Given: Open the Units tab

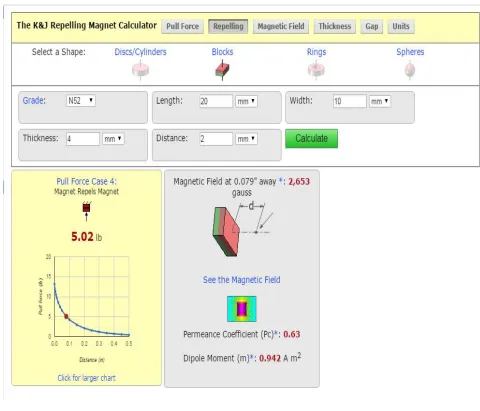Looking at the screenshot, I should [x=401, y=26].
